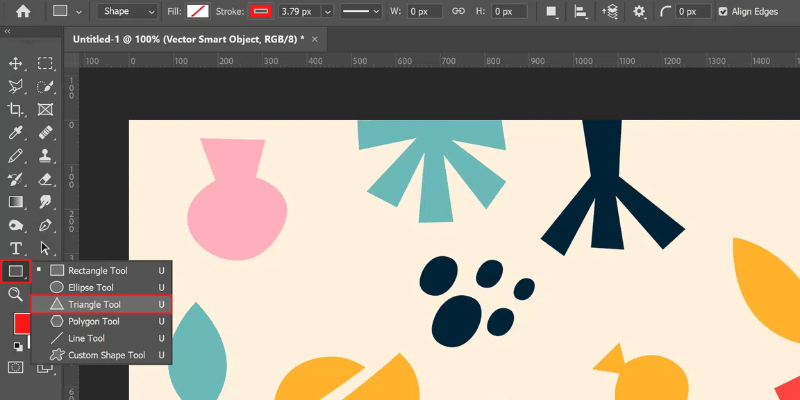Select the Move tool

pyautogui.click(x=16, y=63)
